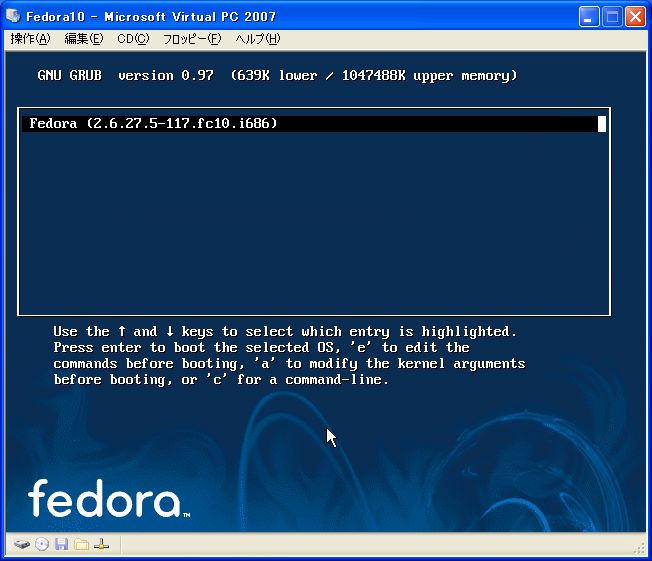Open the フロッピー(F) Floppy menu
The image size is (652, 561).
tap(192, 39)
